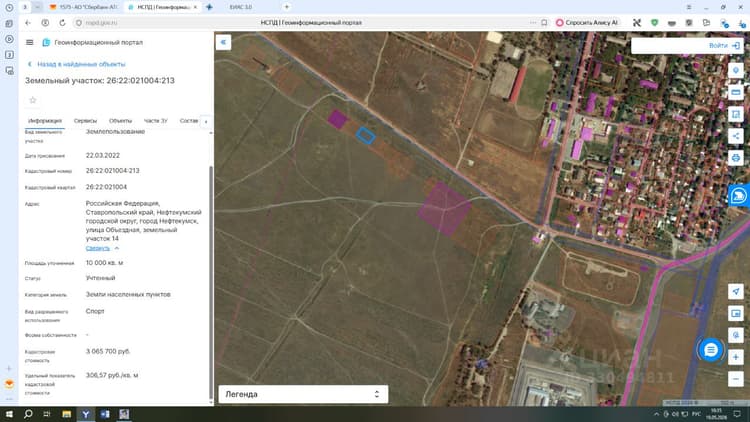Open browser downloads icon
The height and width of the screenshot is (422, 750).
click(741, 22)
